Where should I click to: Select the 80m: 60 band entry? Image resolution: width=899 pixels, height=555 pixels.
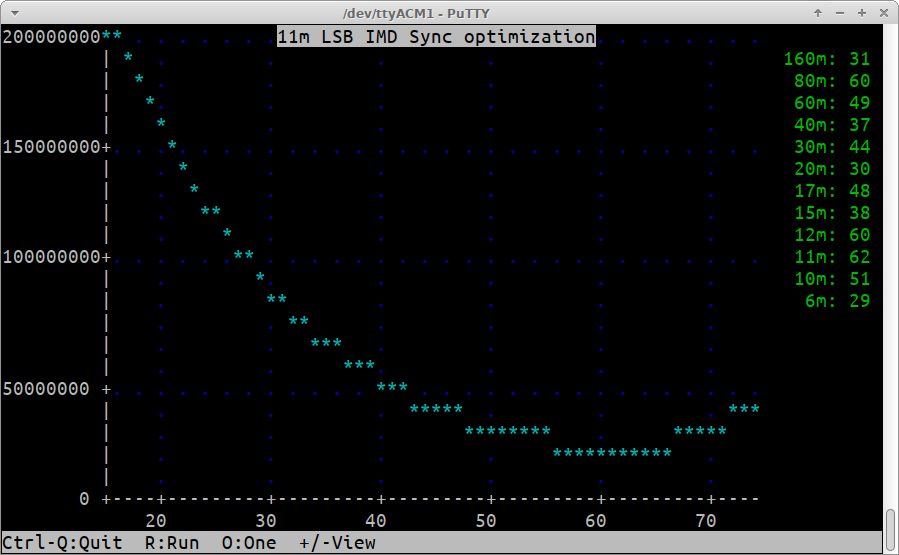click(x=831, y=81)
